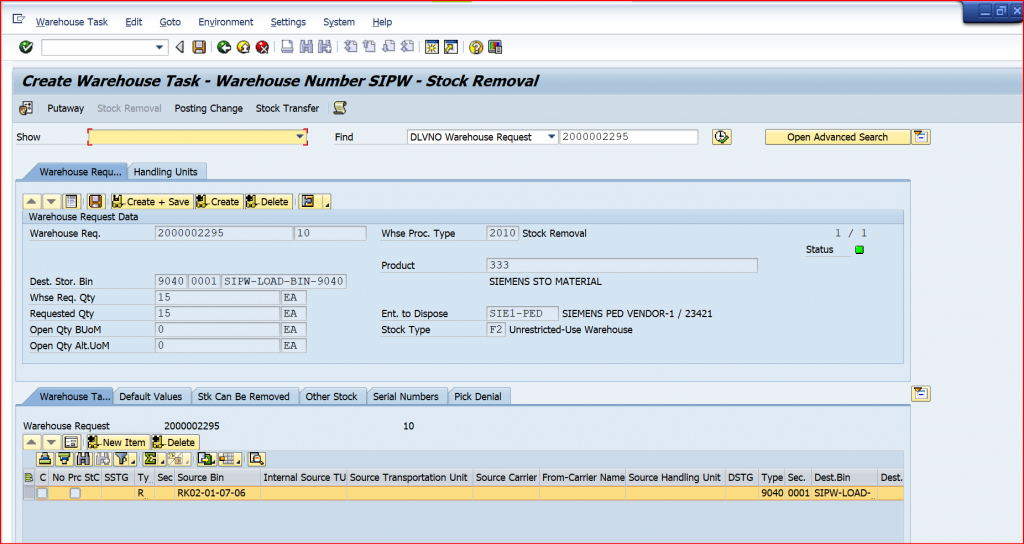Click the green checkmark Enter icon

(26, 47)
